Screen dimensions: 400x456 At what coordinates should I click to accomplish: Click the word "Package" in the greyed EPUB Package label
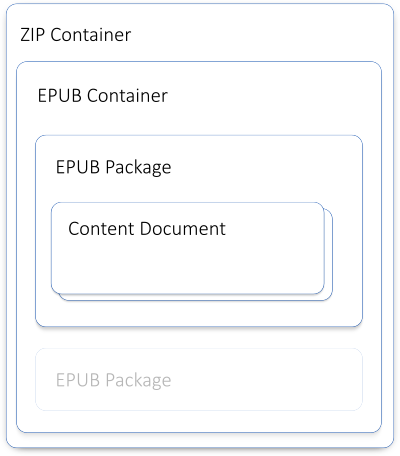pos(138,381)
